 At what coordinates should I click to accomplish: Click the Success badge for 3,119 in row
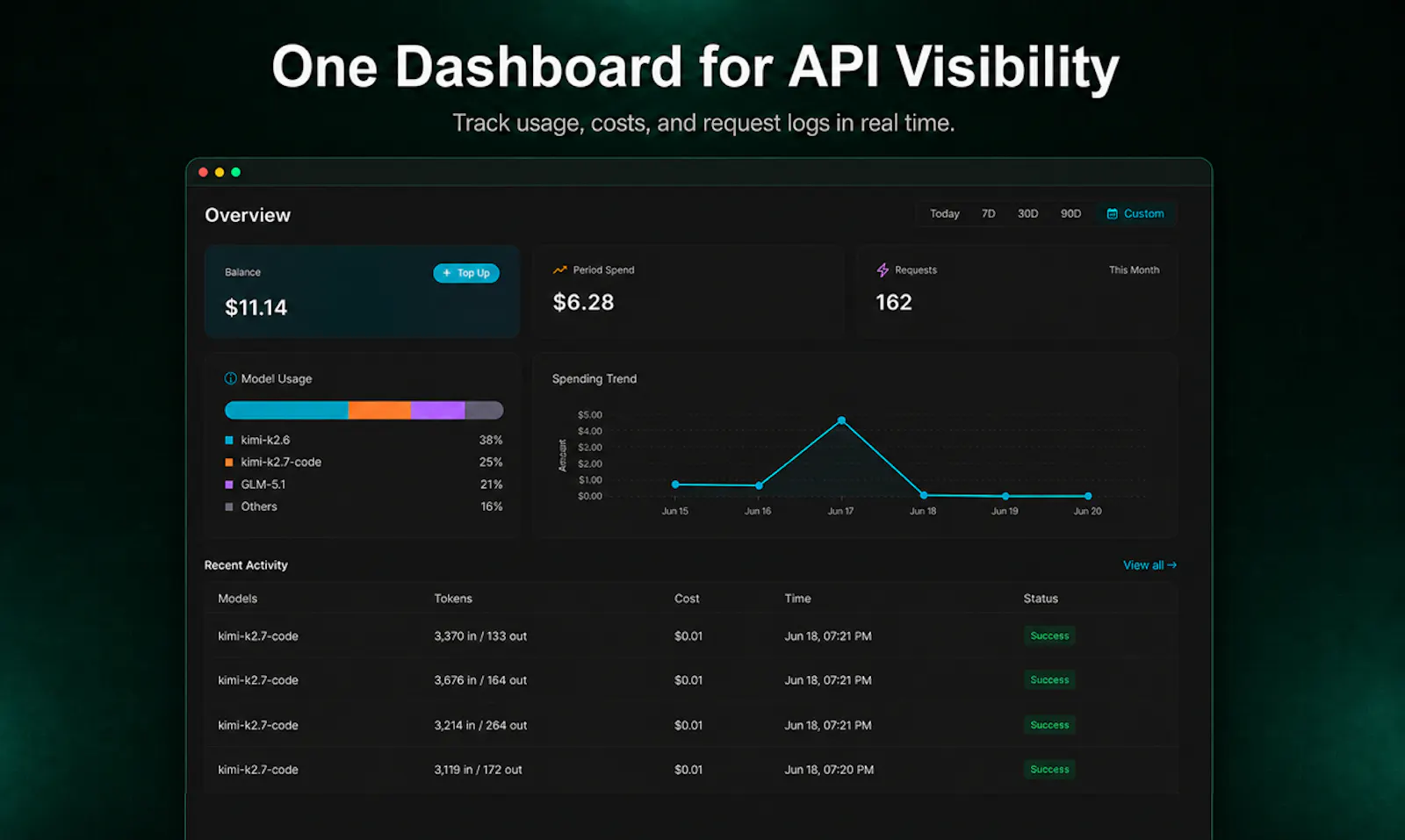tap(1049, 769)
